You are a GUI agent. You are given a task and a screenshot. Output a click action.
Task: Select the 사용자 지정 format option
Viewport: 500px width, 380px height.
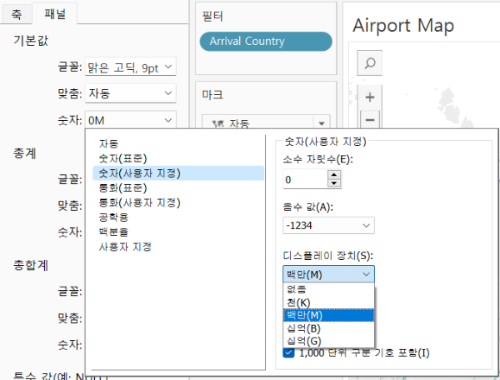125,247
